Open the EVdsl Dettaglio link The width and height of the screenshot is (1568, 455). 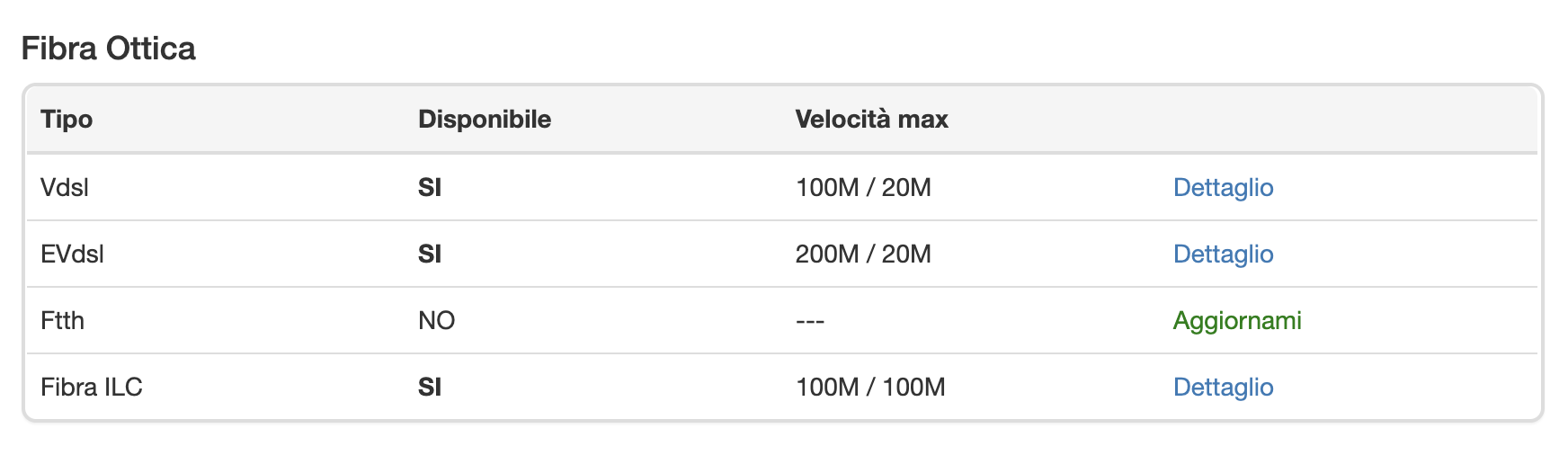[x=1223, y=254]
